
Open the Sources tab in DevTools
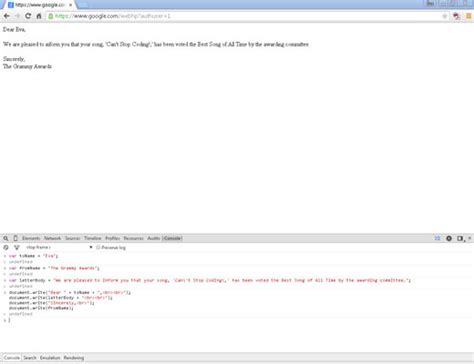pos(72,238)
